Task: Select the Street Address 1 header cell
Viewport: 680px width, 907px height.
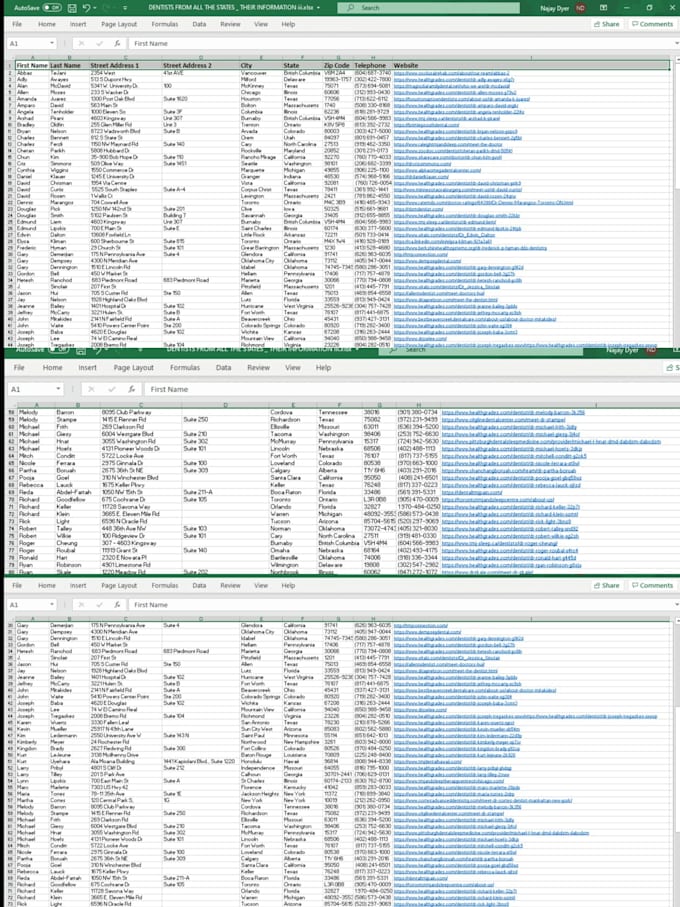Action: 125,65
